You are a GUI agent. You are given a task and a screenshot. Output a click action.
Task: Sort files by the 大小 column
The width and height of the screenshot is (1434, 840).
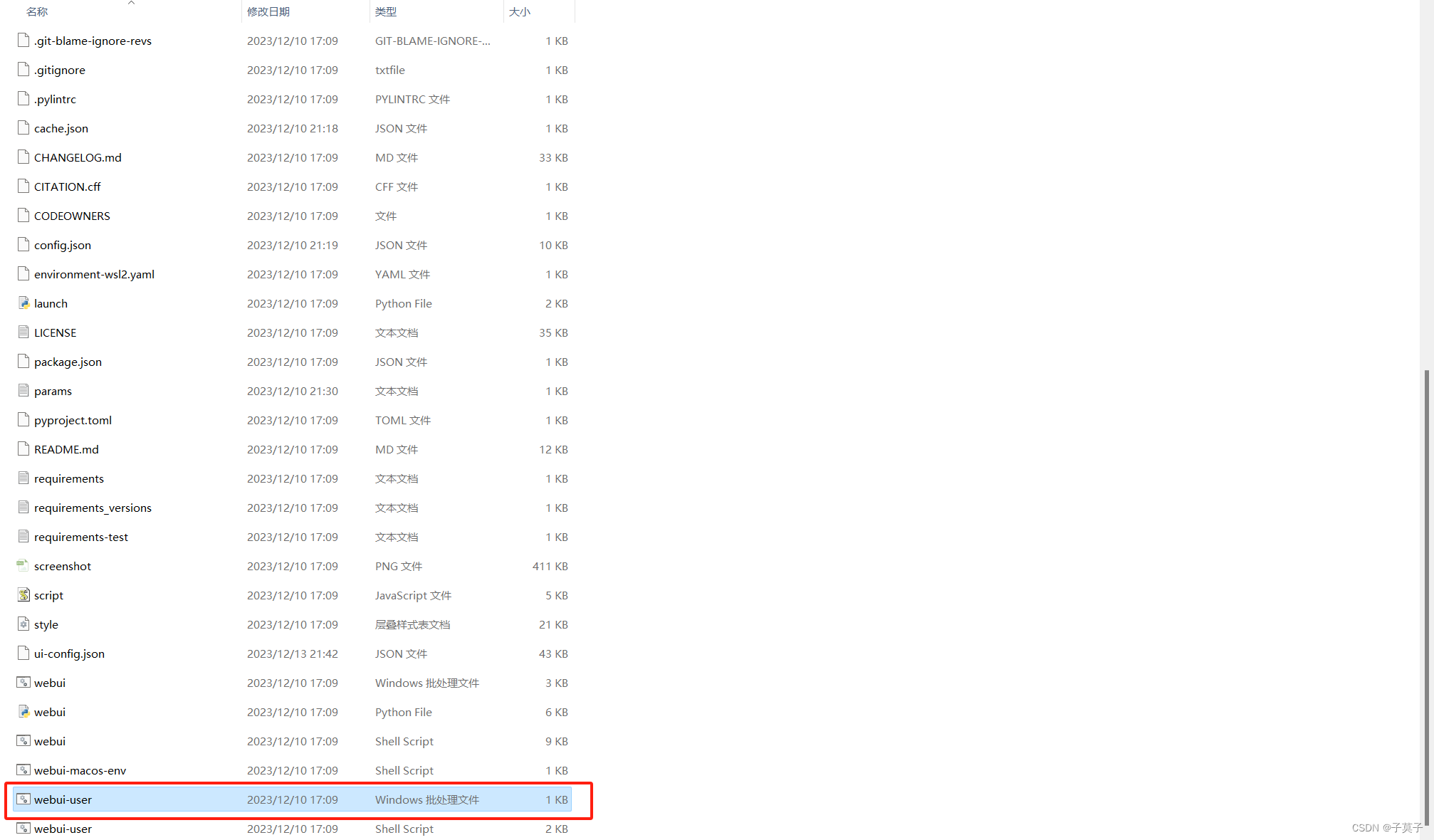pos(520,11)
